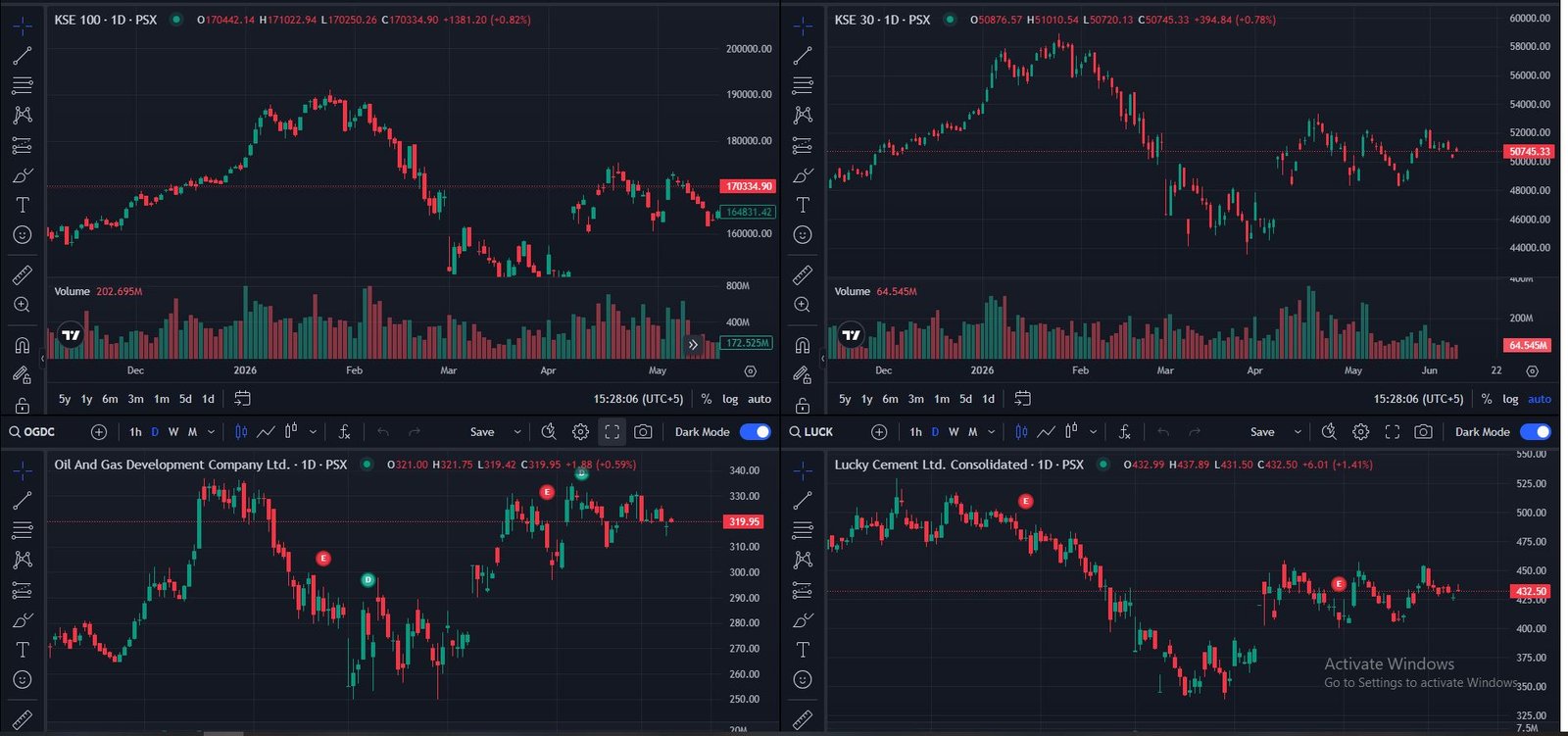Select trend line tool in KSE 100 chart
The height and width of the screenshot is (736, 1568).
coord(23,55)
